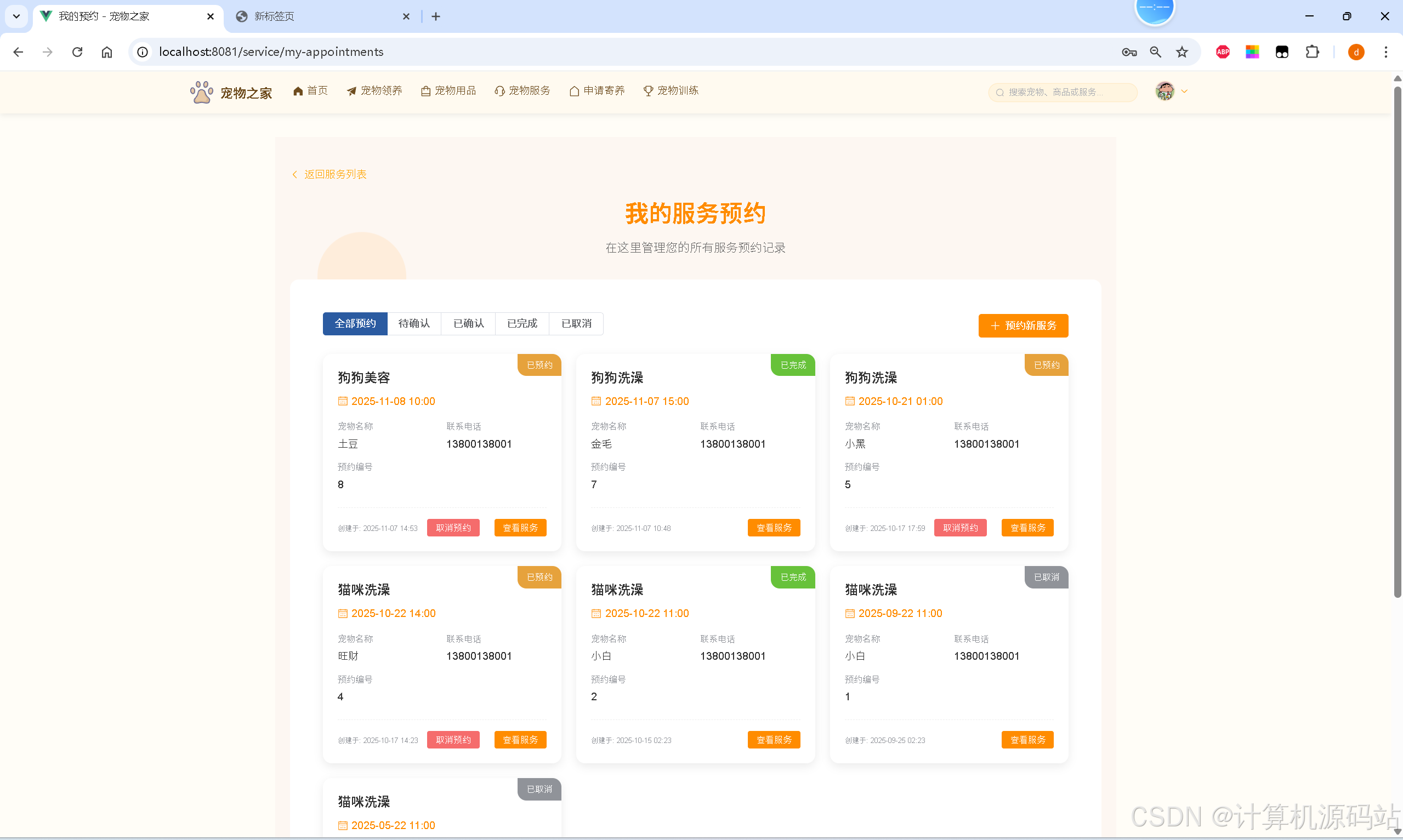The image size is (1403, 840).
Task: Select the 已确认 filter
Action: 468,324
